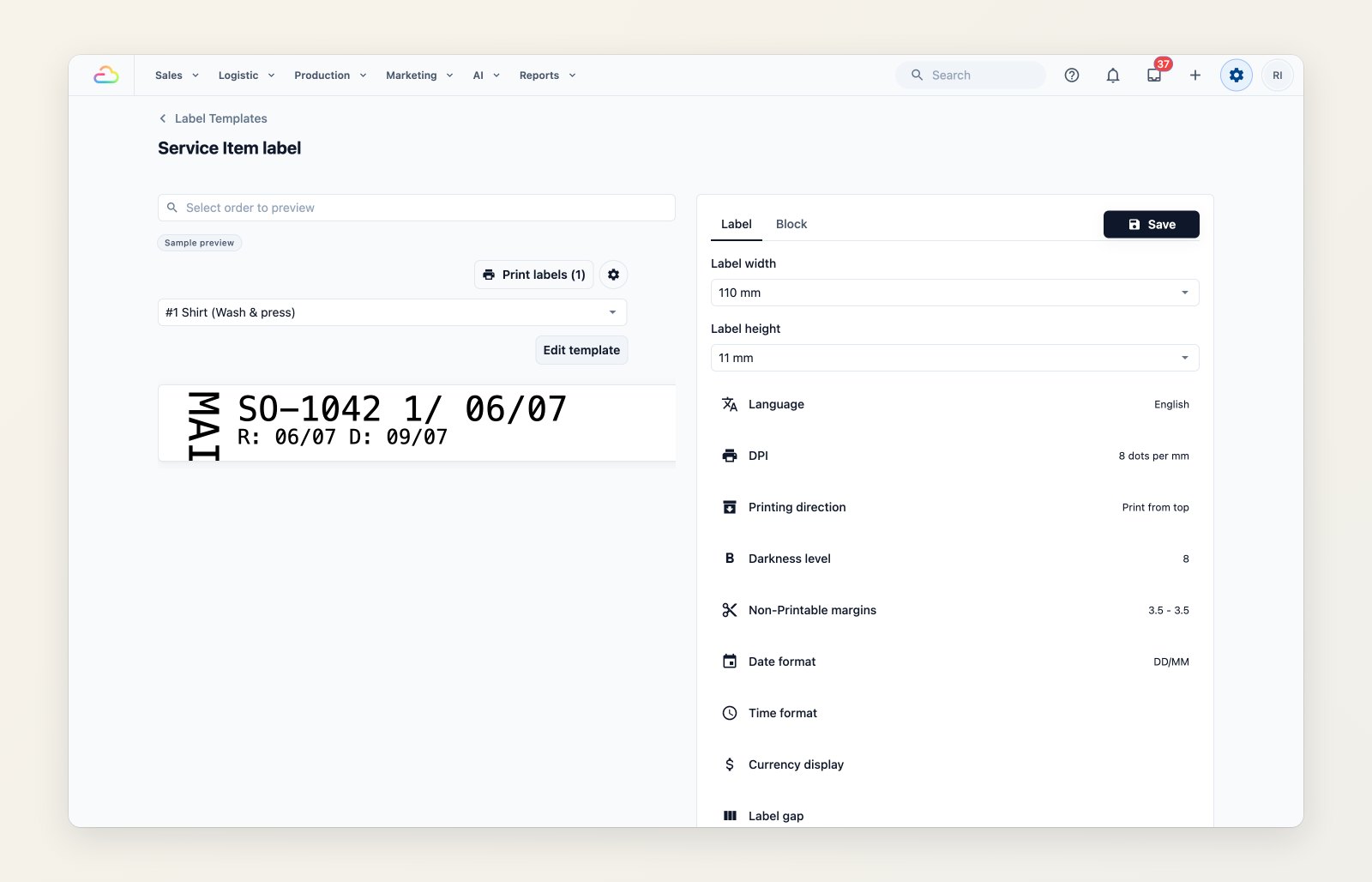Save the label template
The height and width of the screenshot is (882, 1372).
point(1151,224)
